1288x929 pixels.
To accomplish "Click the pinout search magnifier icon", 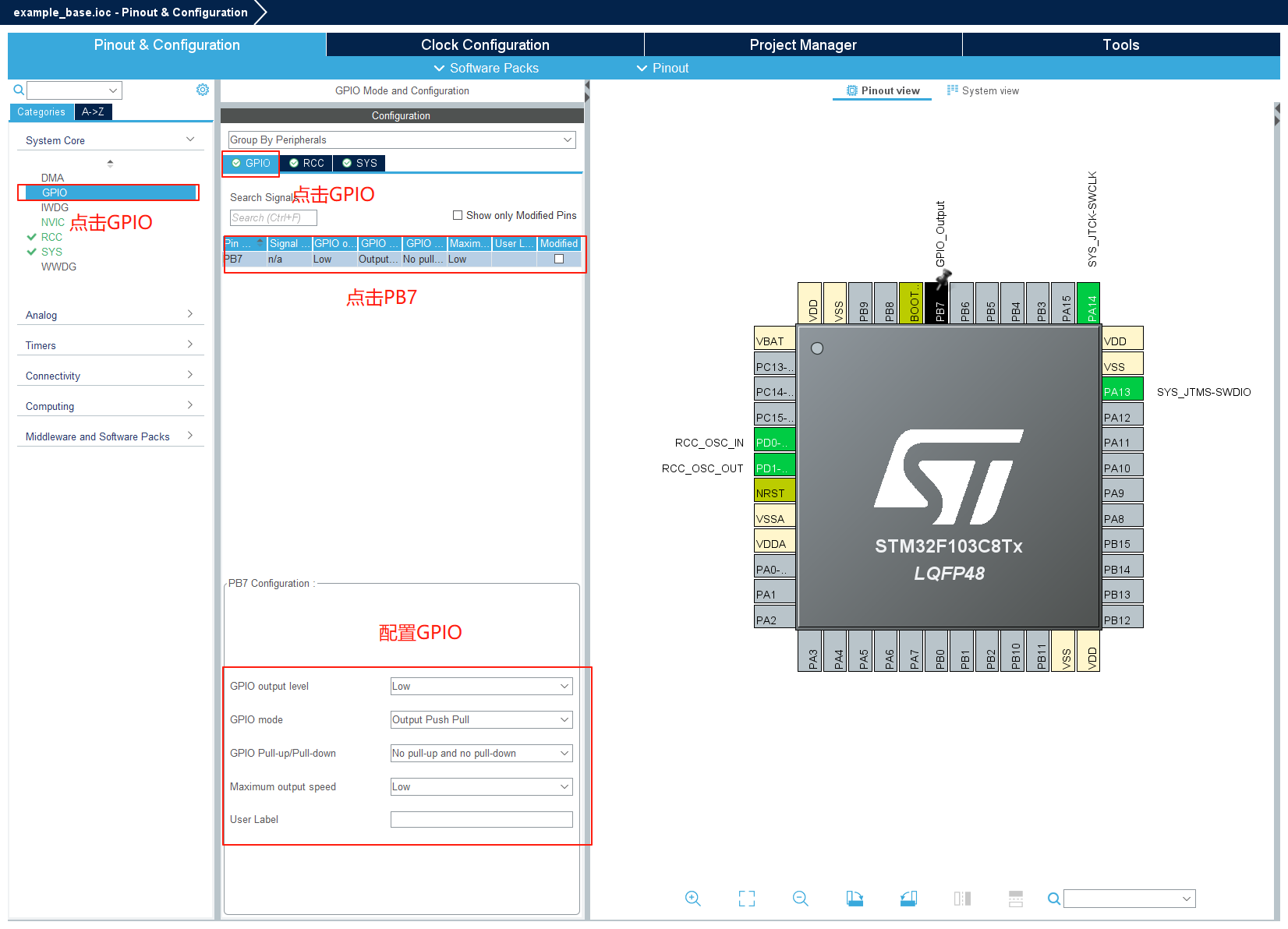I will pos(1054,899).
